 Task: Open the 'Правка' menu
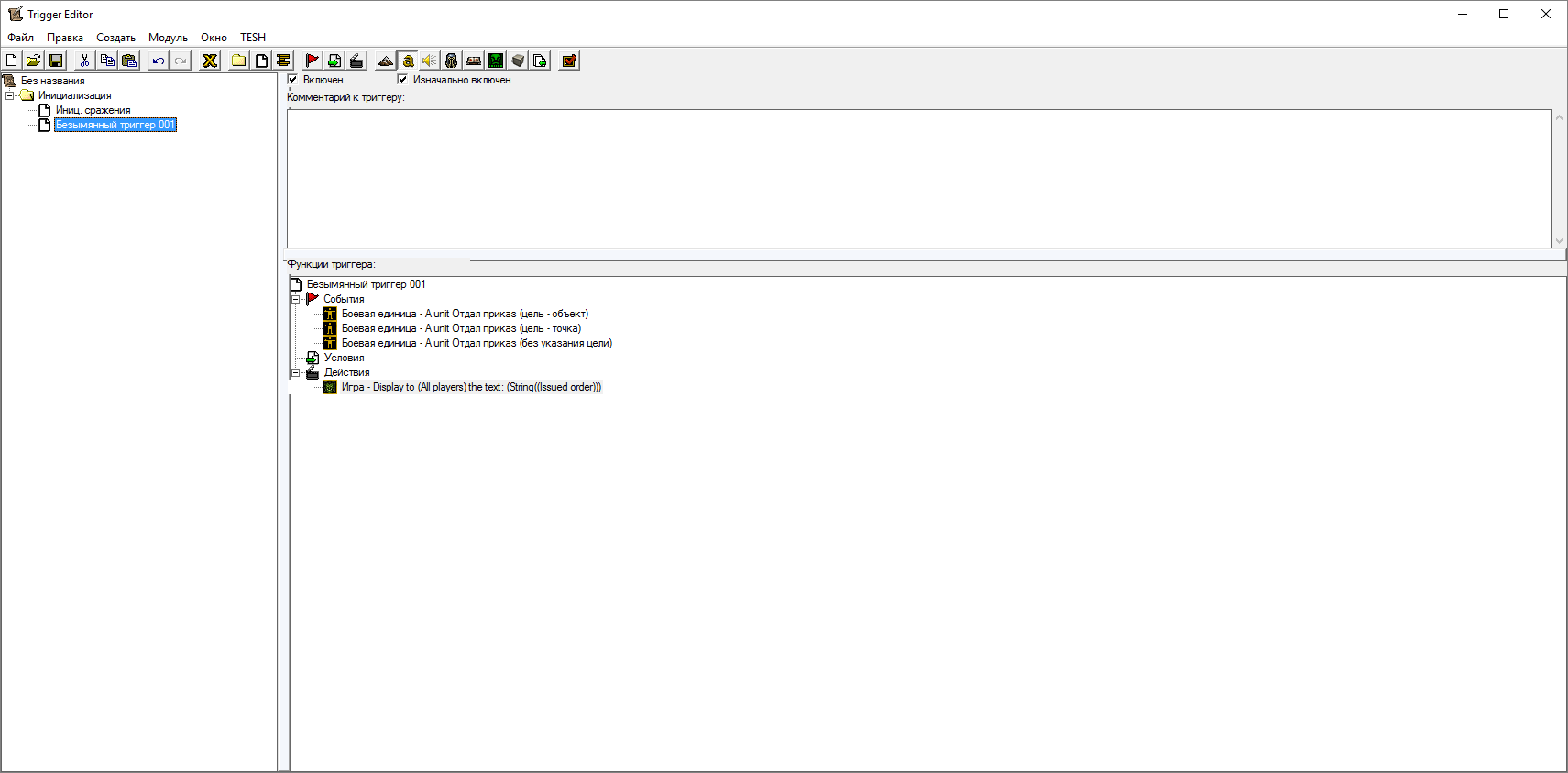tap(65, 38)
